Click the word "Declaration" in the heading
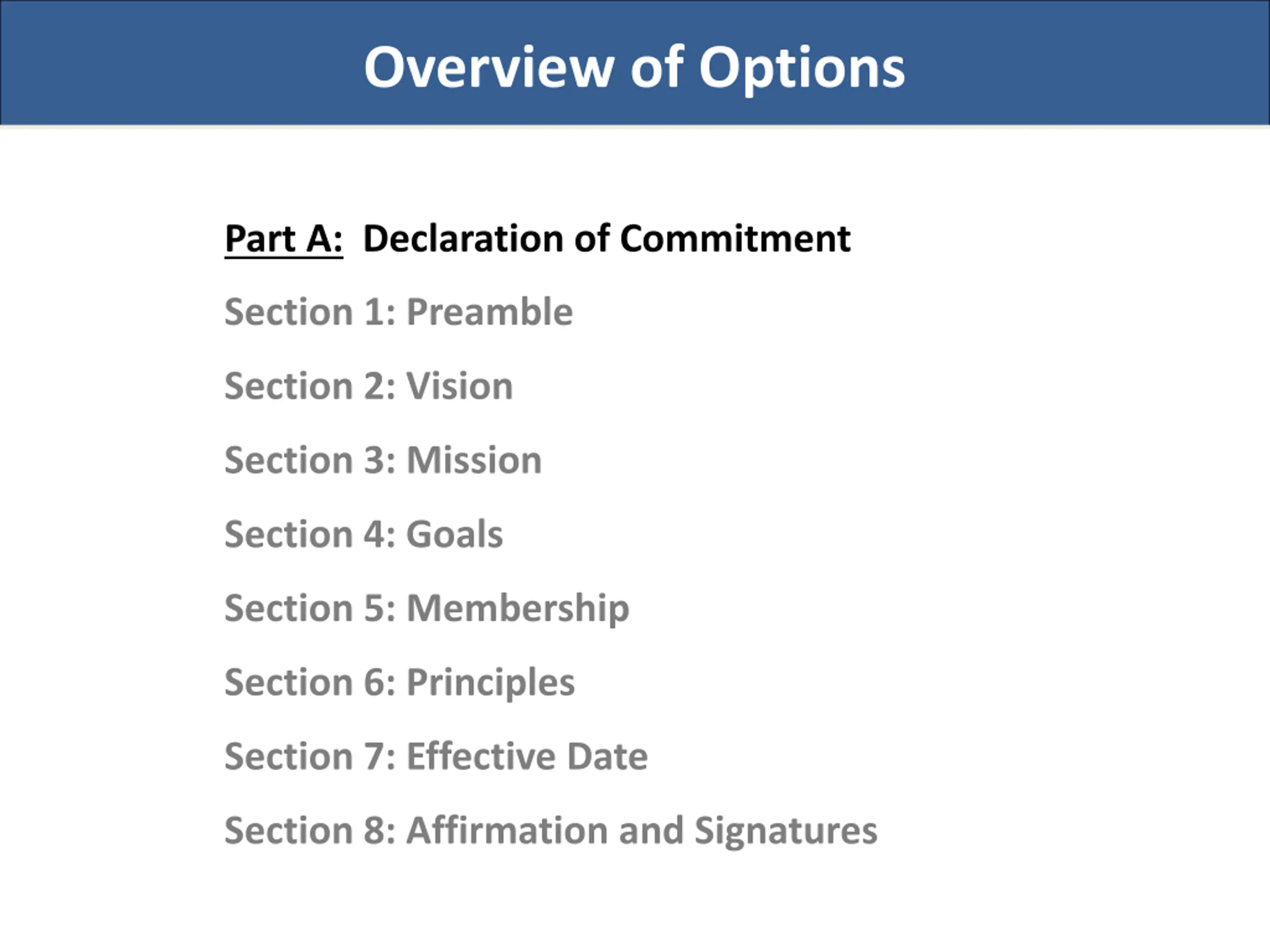The height and width of the screenshot is (952, 1270). (463, 238)
